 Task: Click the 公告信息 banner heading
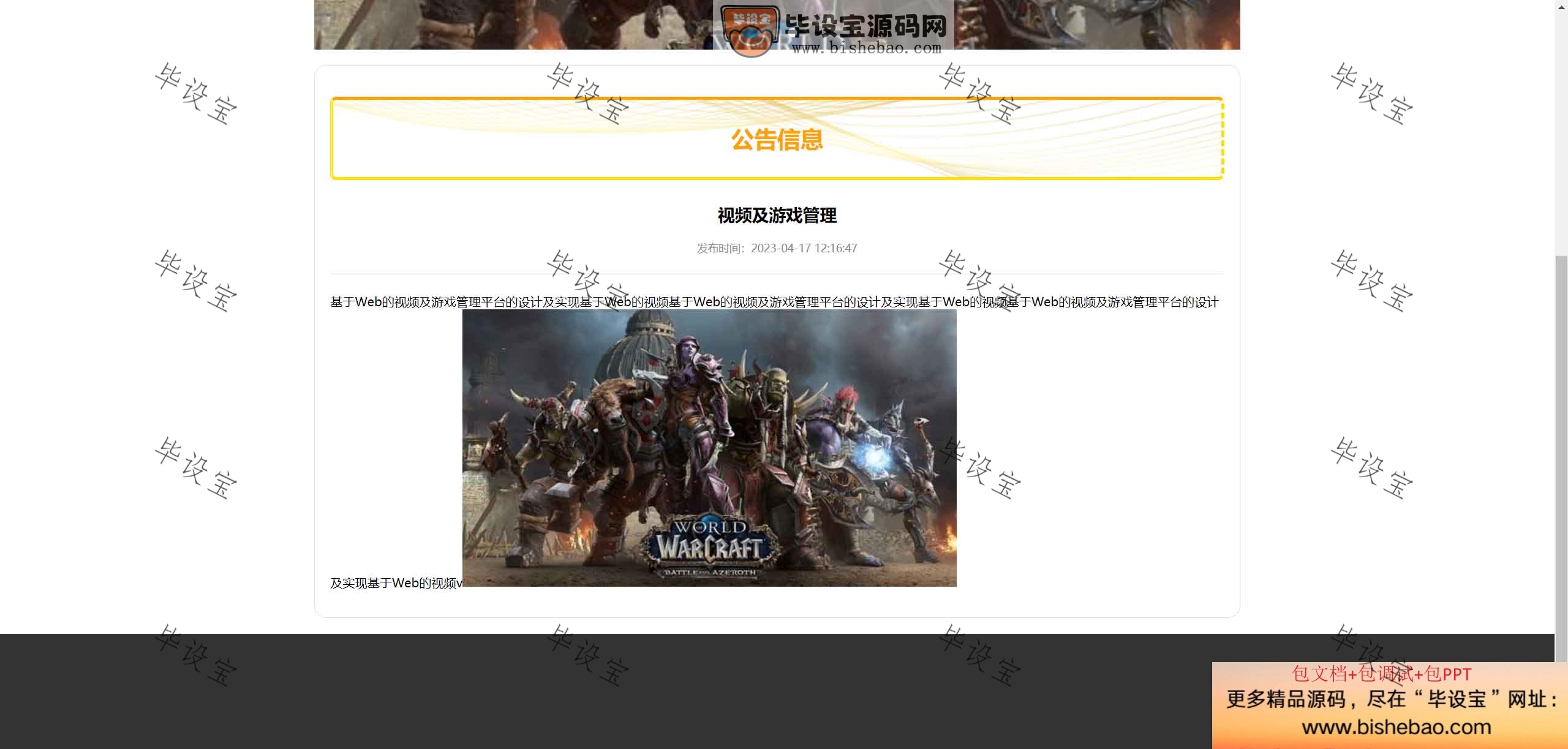(777, 140)
